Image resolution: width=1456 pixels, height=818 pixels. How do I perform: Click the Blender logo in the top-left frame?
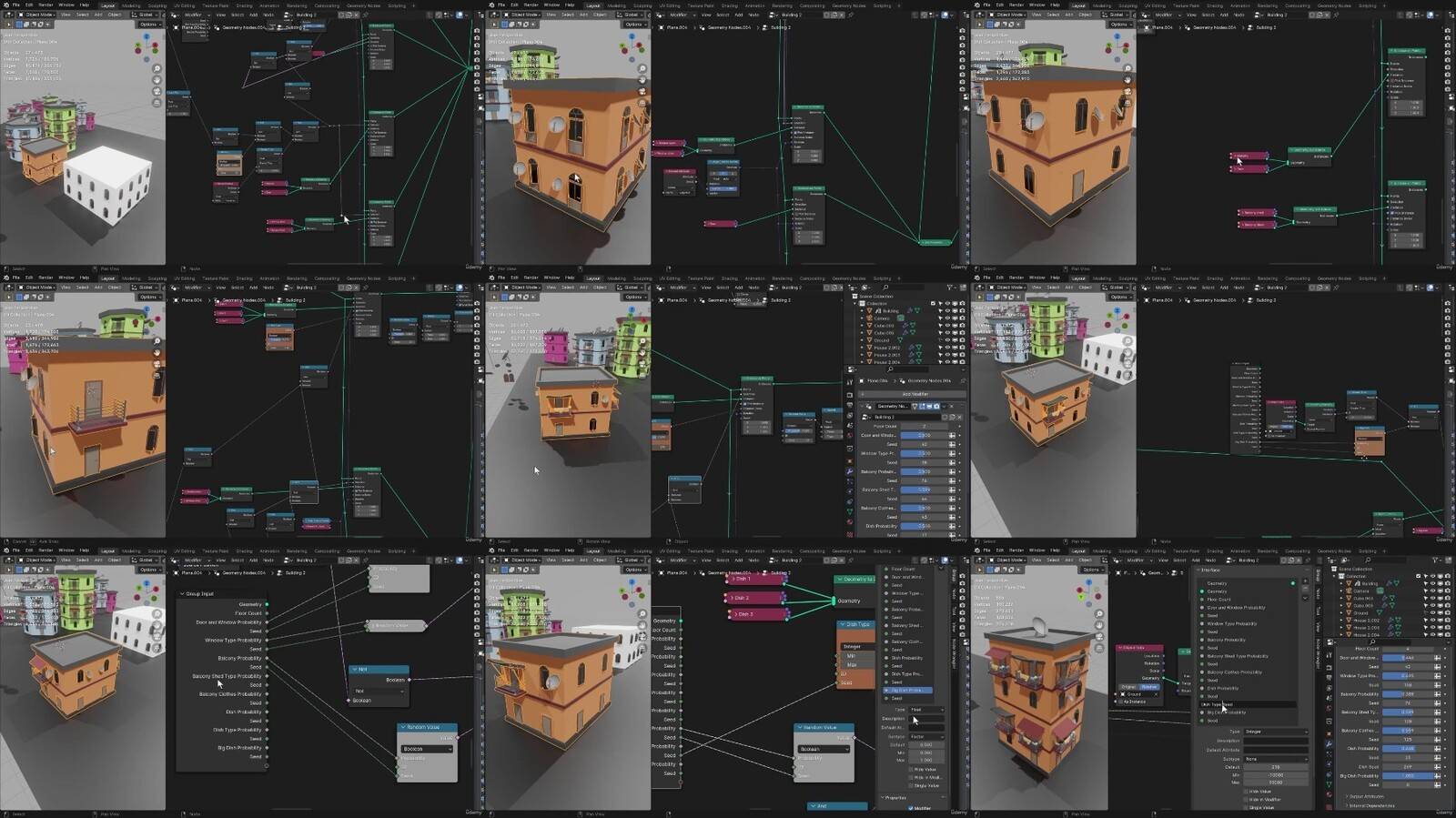(5, 5)
